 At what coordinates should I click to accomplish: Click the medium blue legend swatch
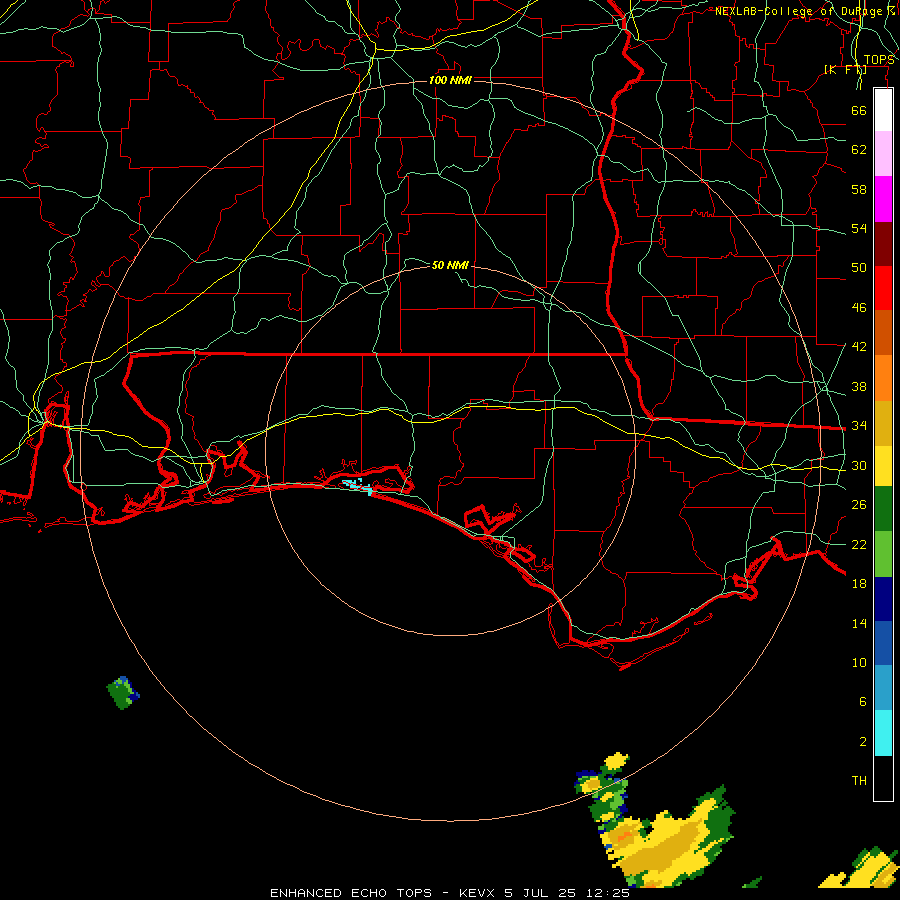point(883,643)
